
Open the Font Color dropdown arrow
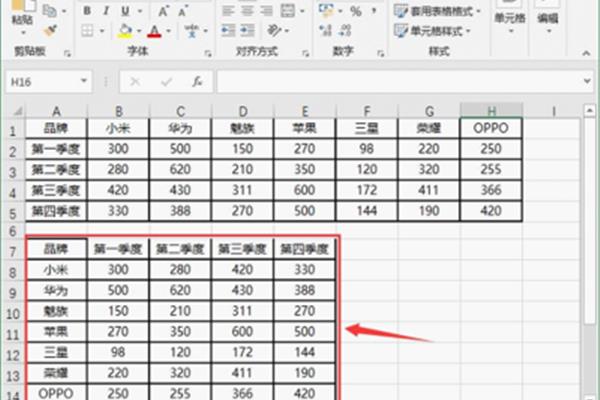pos(168,31)
